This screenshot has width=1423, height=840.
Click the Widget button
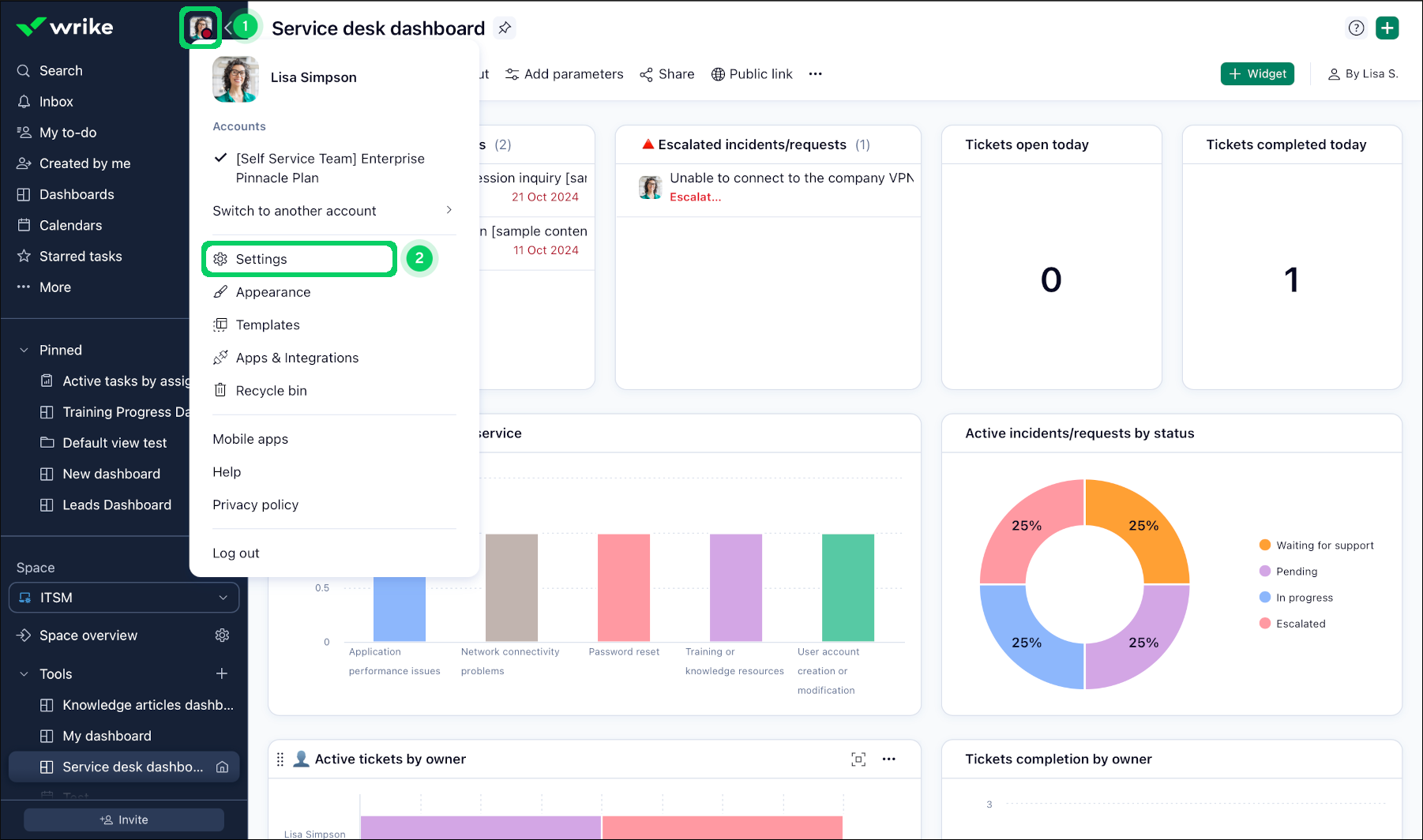click(x=1257, y=74)
